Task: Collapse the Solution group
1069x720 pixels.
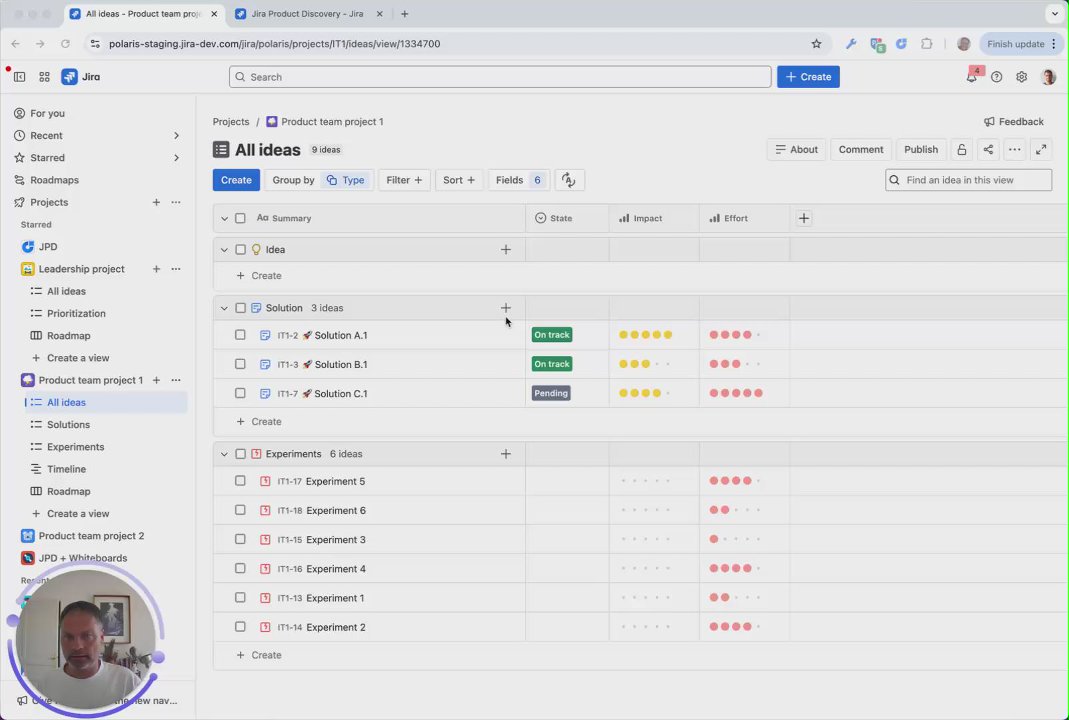Action: [224, 309]
